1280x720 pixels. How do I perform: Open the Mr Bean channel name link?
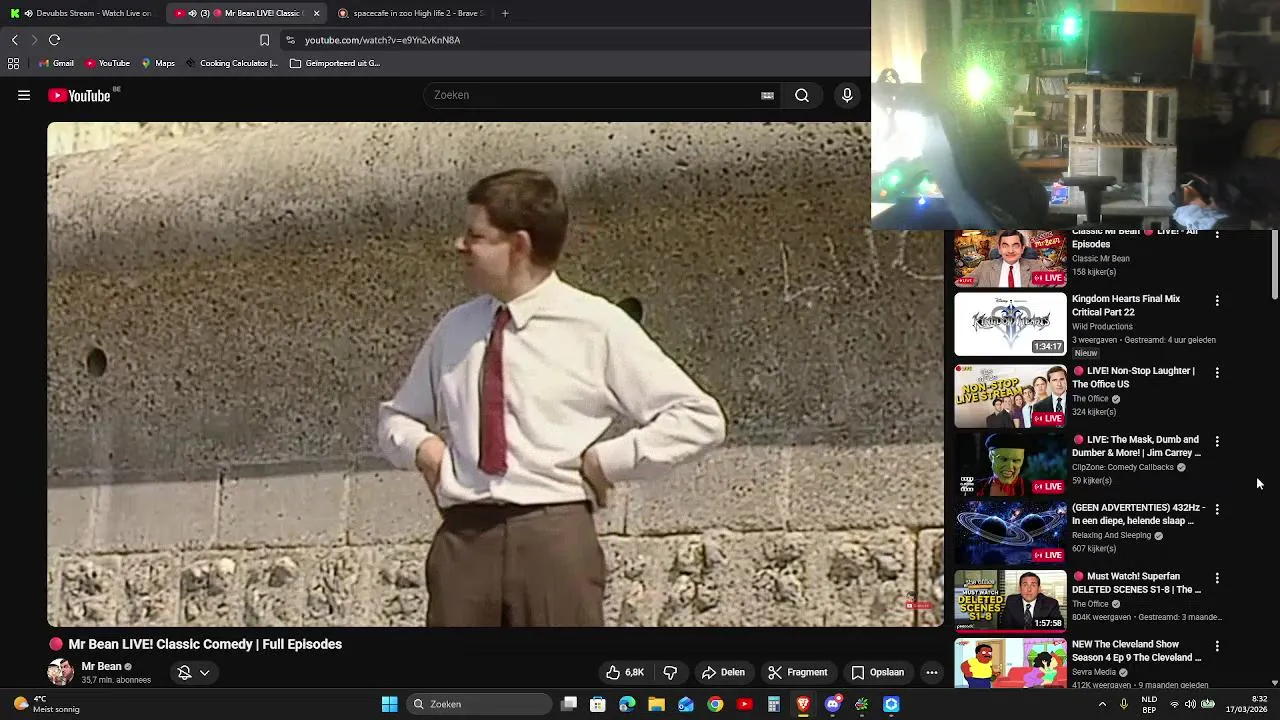[101, 666]
